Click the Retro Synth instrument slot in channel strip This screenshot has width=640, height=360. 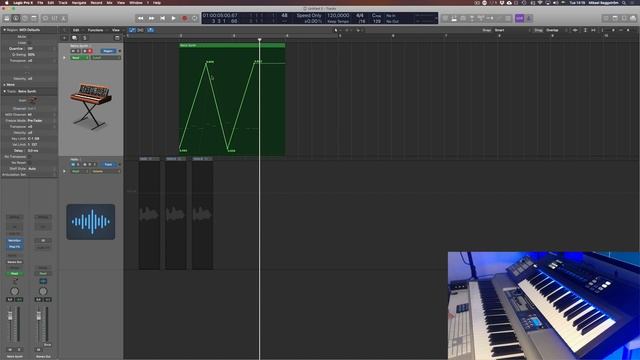tap(14, 241)
